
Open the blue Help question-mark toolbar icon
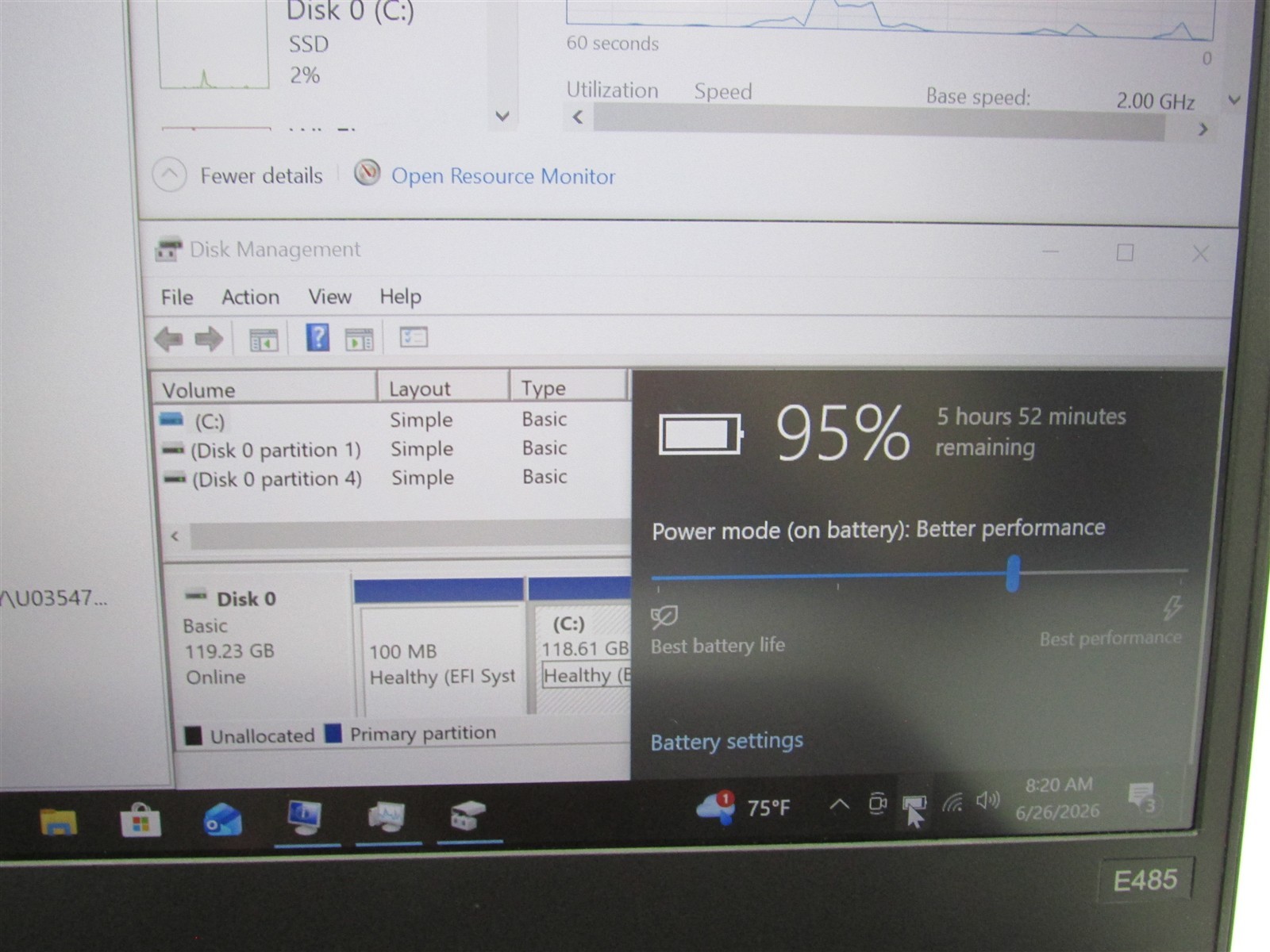(317, 338)
